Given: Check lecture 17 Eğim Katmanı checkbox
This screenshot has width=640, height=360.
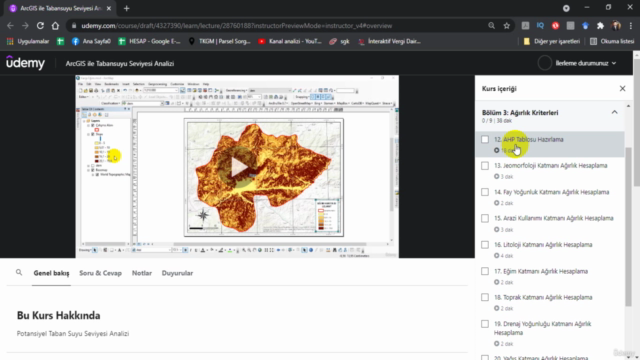Looking at the screenshot, I should tap(485, 271).
